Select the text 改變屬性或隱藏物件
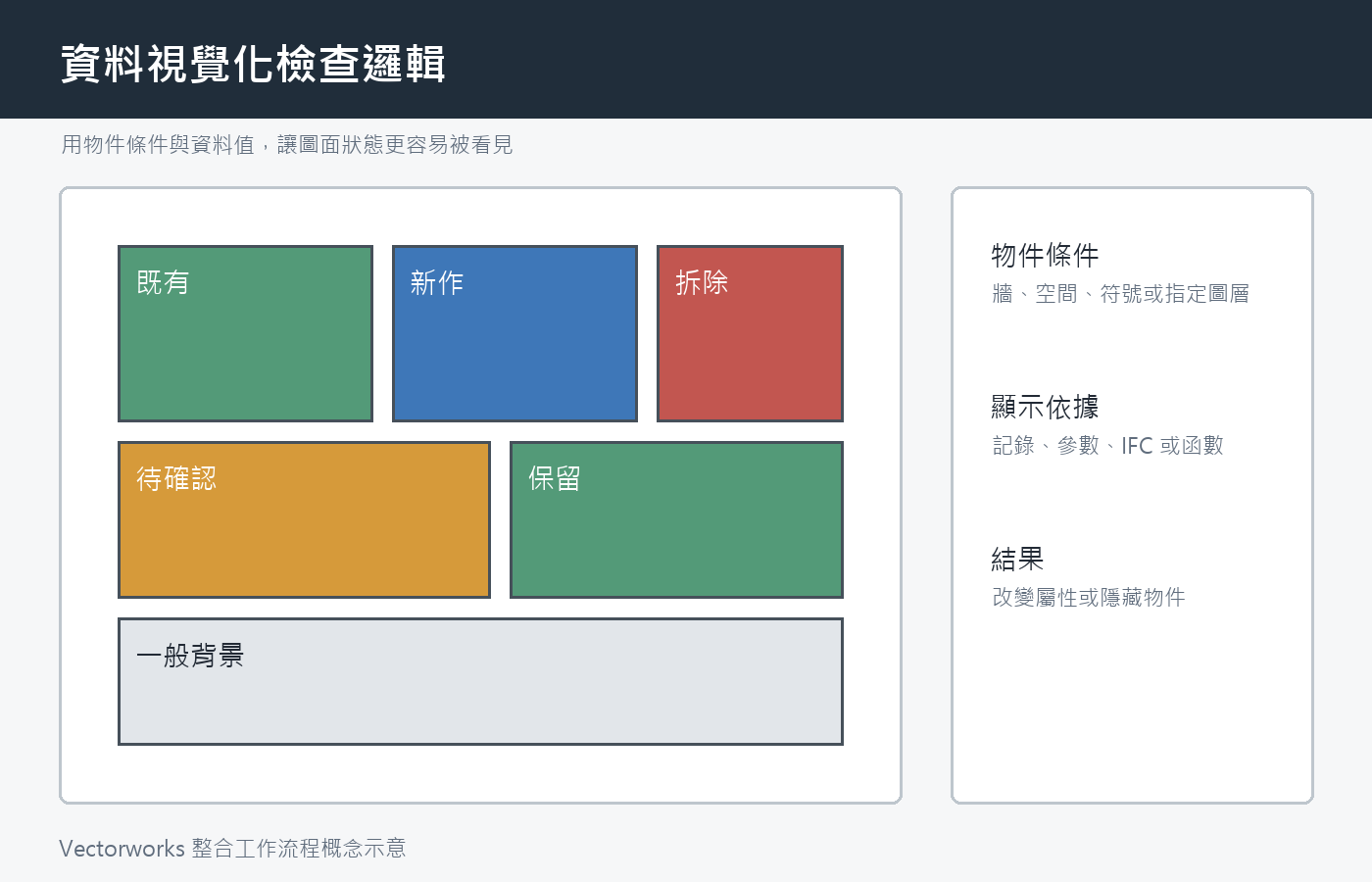Viewport: 1372px width, 882px height. point(1089,598)
